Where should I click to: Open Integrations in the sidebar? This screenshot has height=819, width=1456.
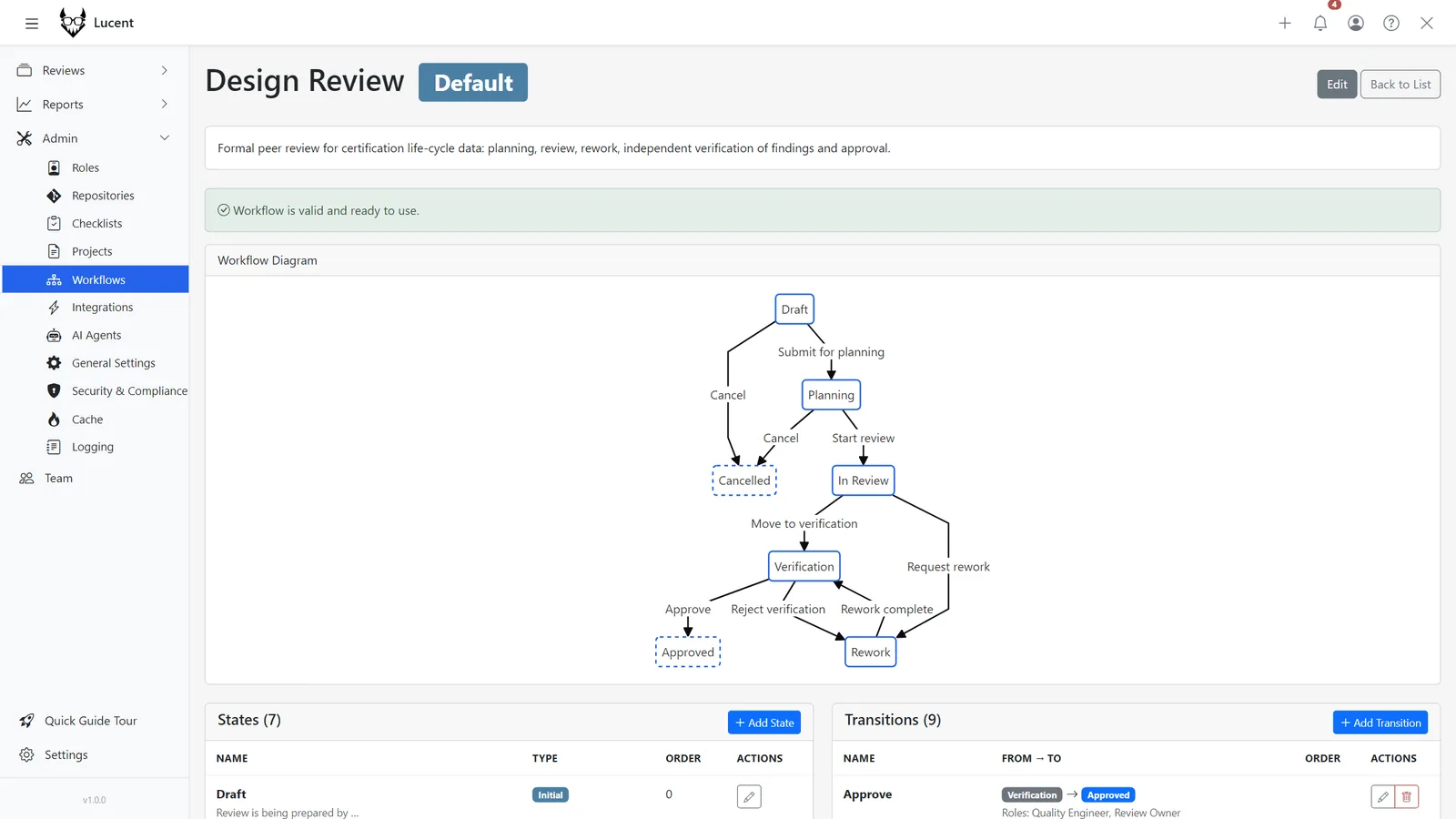click(x=96, y=308)
